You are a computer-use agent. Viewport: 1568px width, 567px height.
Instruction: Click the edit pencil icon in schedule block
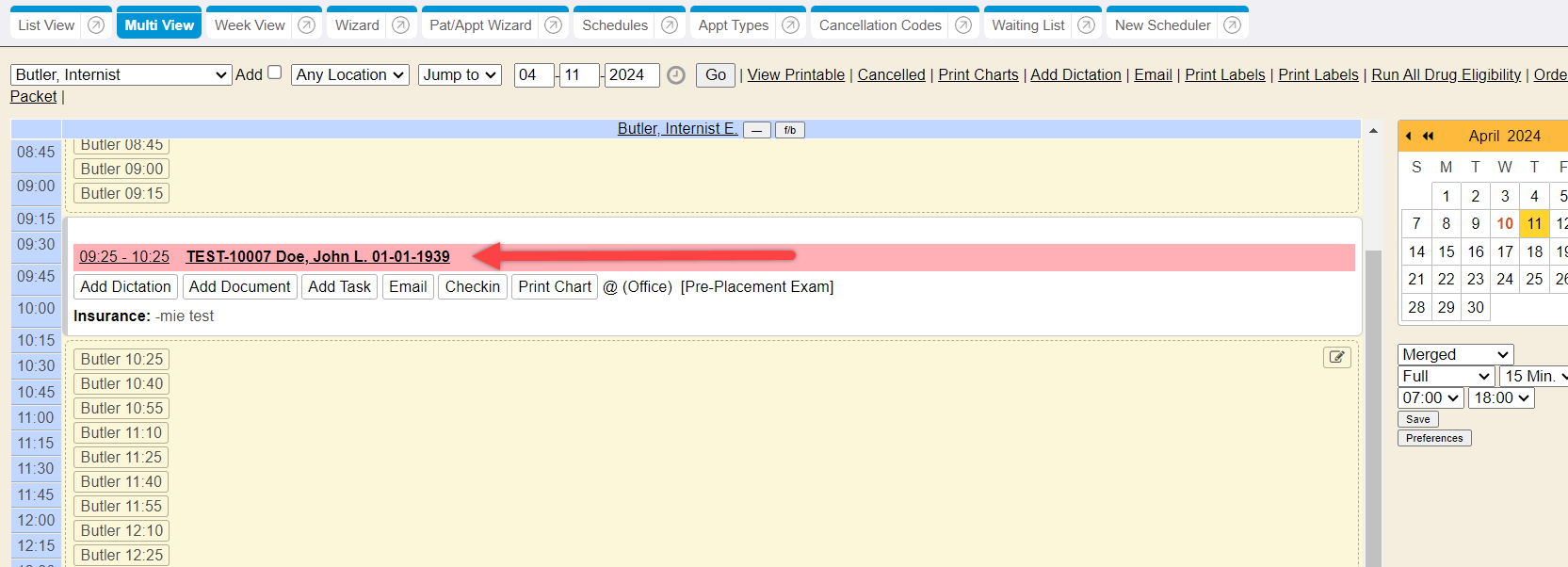pos(1336,357)
